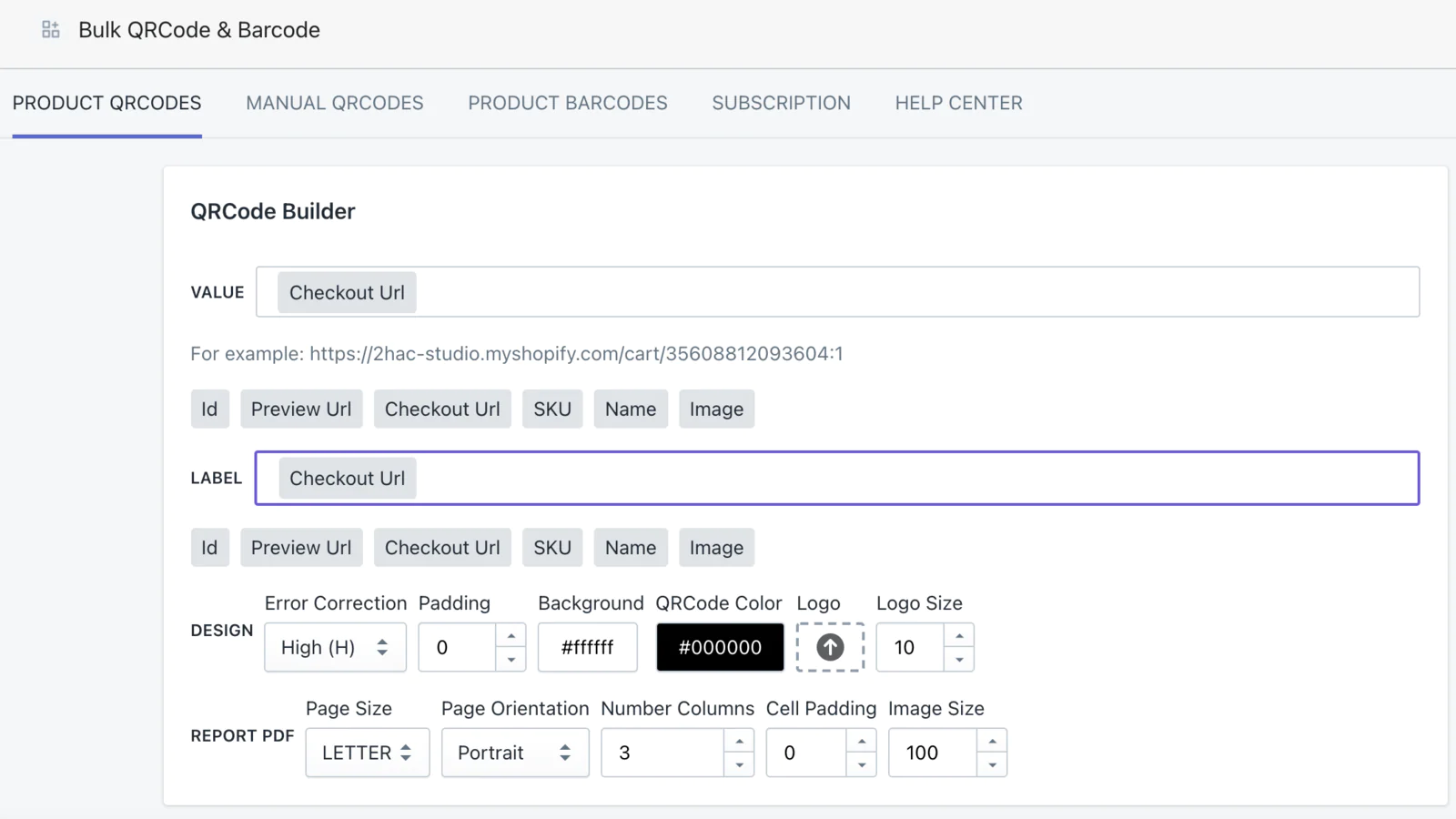This screenshot has height=819, width=1456.
Task: Go to the Subscription tab
Action: [781, 103]
